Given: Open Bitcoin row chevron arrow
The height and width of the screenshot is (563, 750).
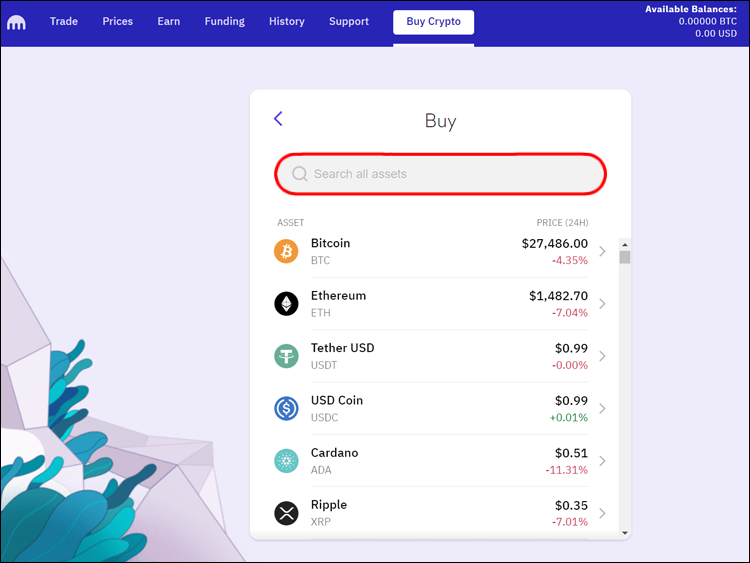Looking at the screenshot, I should point(602,251).
